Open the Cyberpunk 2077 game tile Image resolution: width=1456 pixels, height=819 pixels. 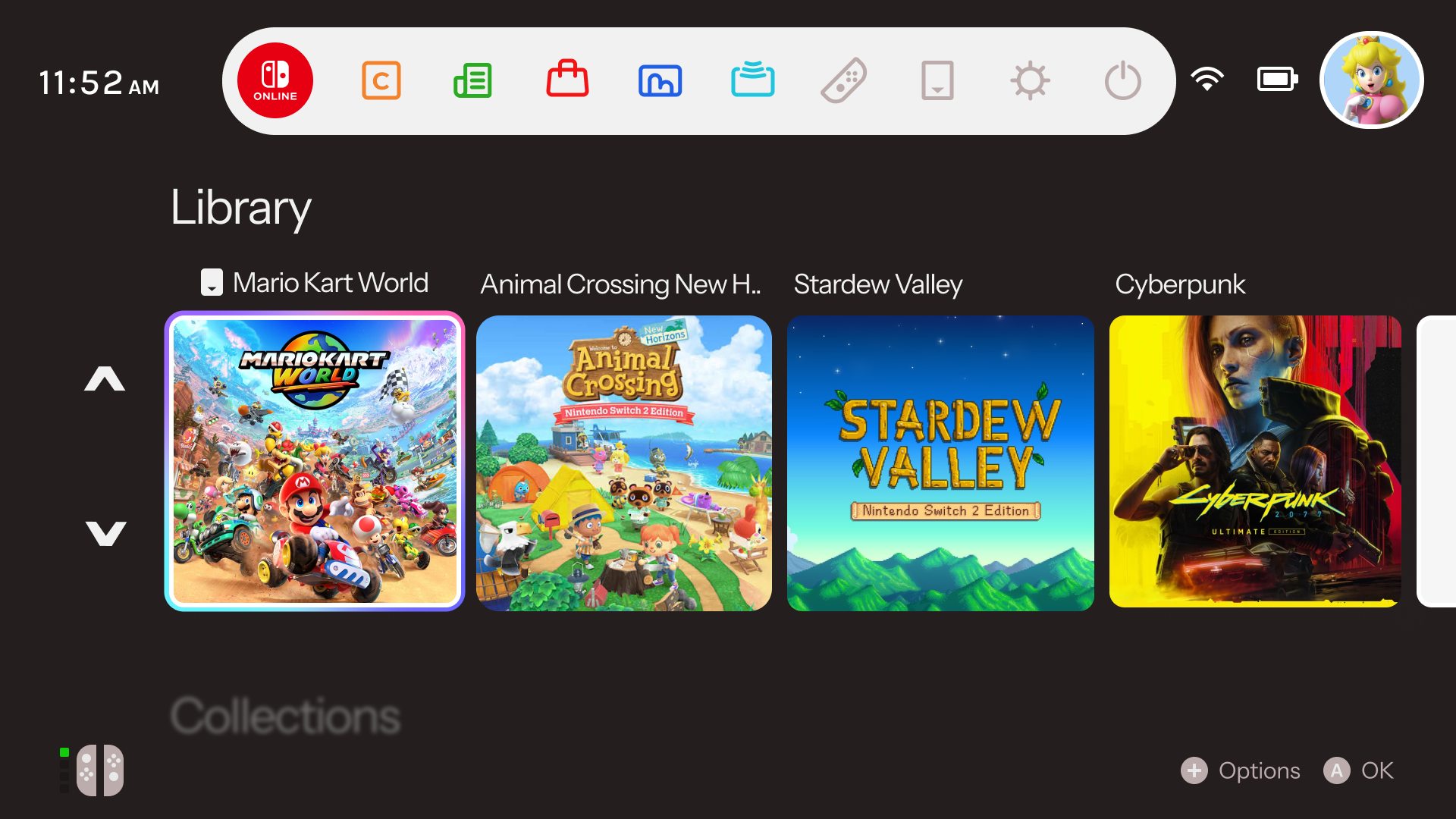(x=1255, y=461)
